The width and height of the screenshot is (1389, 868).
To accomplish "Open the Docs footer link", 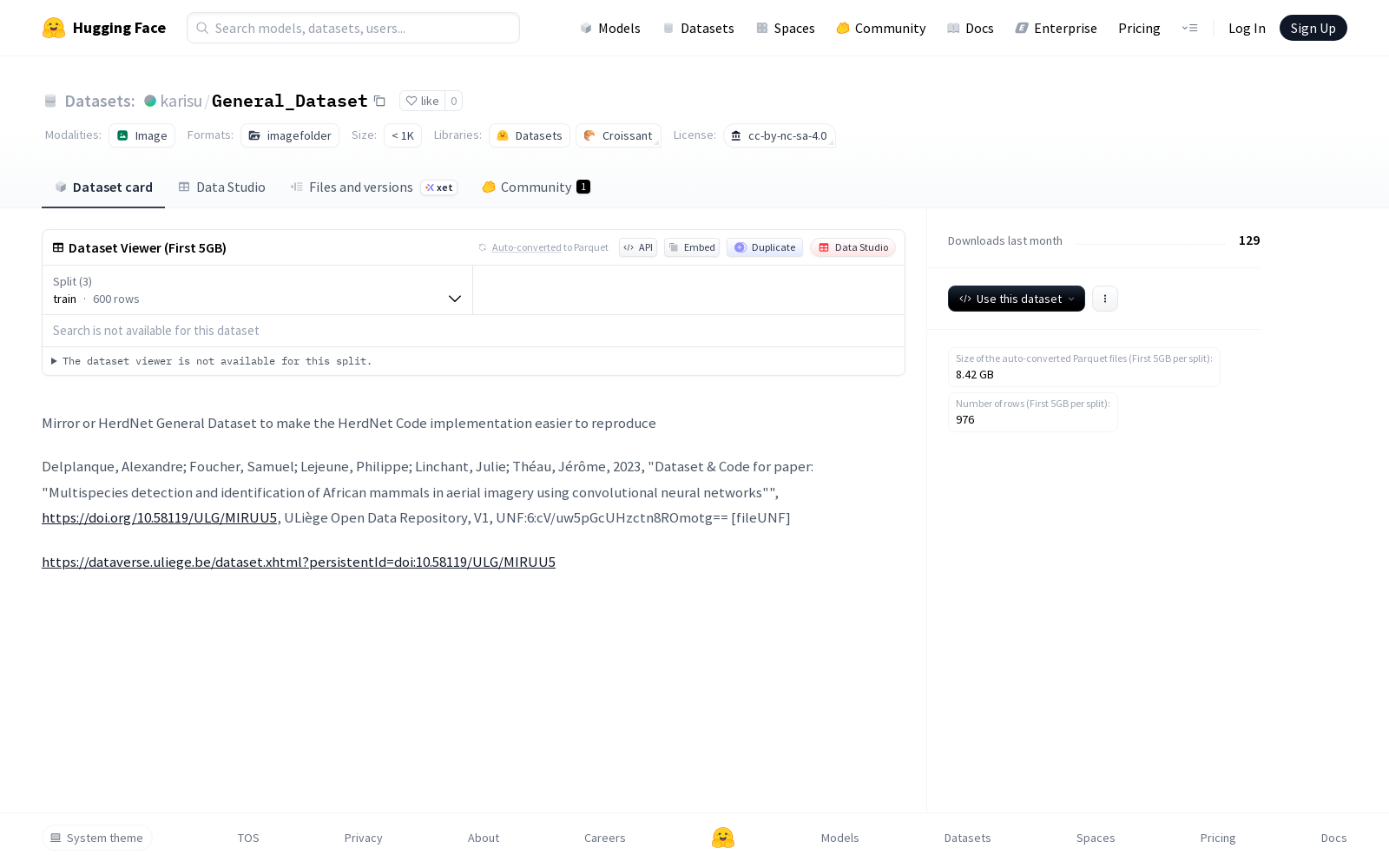I will [x=1334, y=838].
